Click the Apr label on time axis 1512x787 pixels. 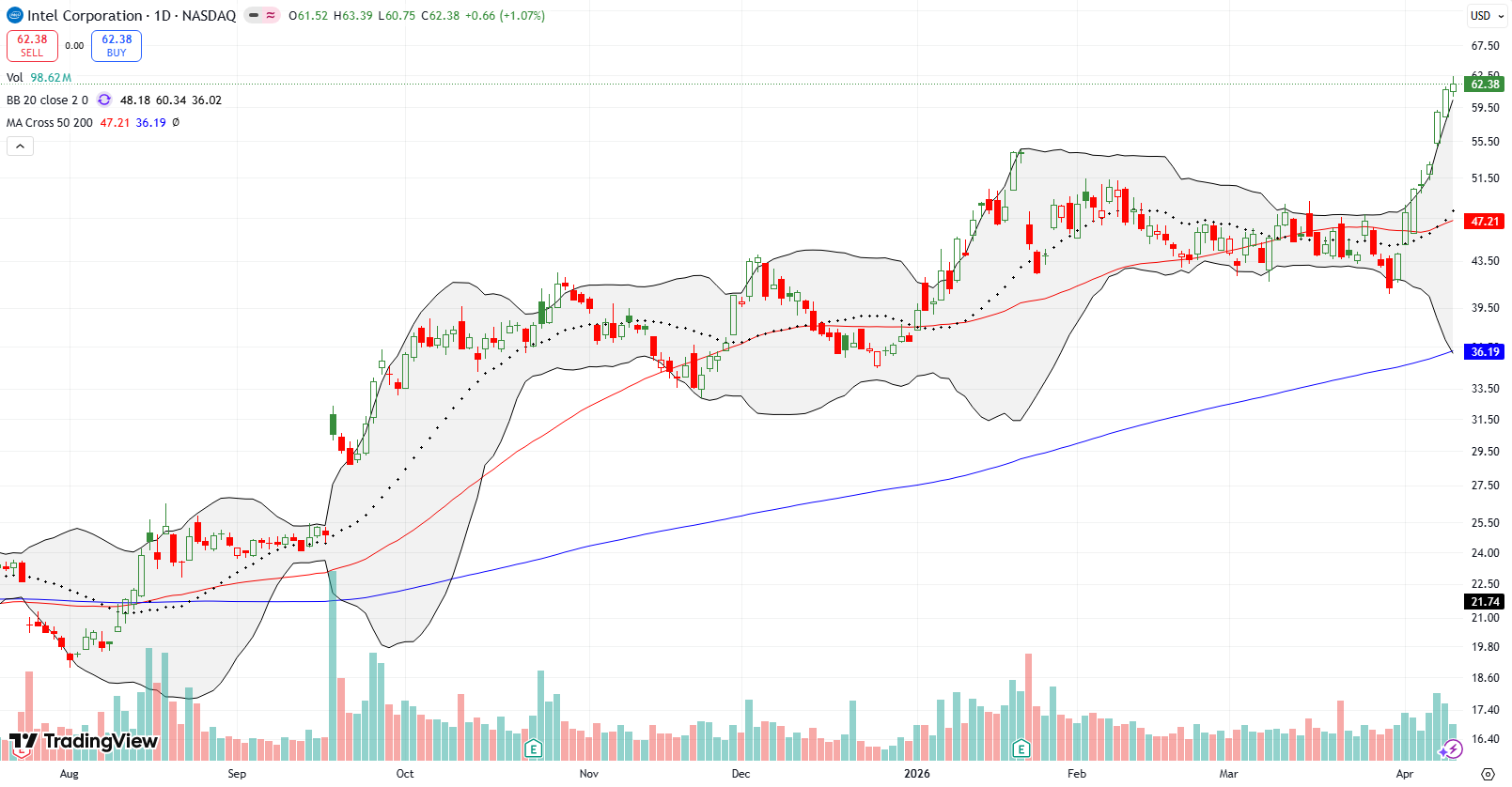tap(1405, 774)
